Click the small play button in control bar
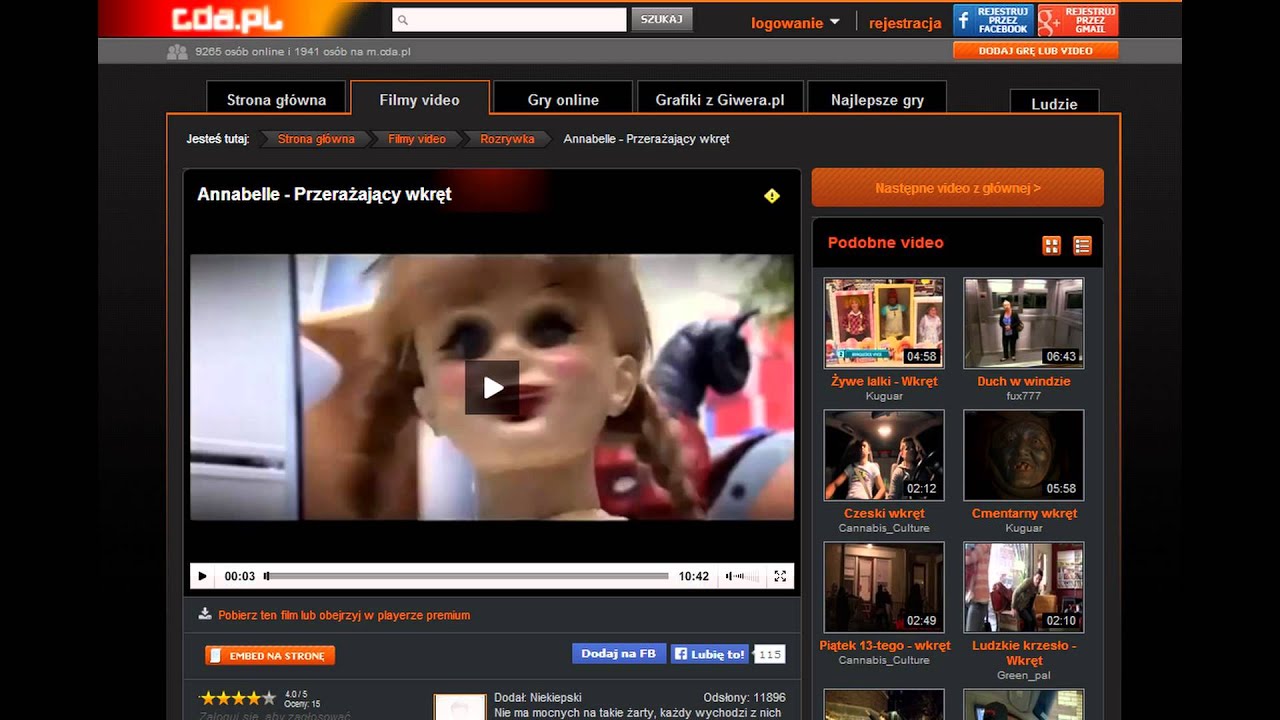Screen dimensions: 1280x720 202,576
